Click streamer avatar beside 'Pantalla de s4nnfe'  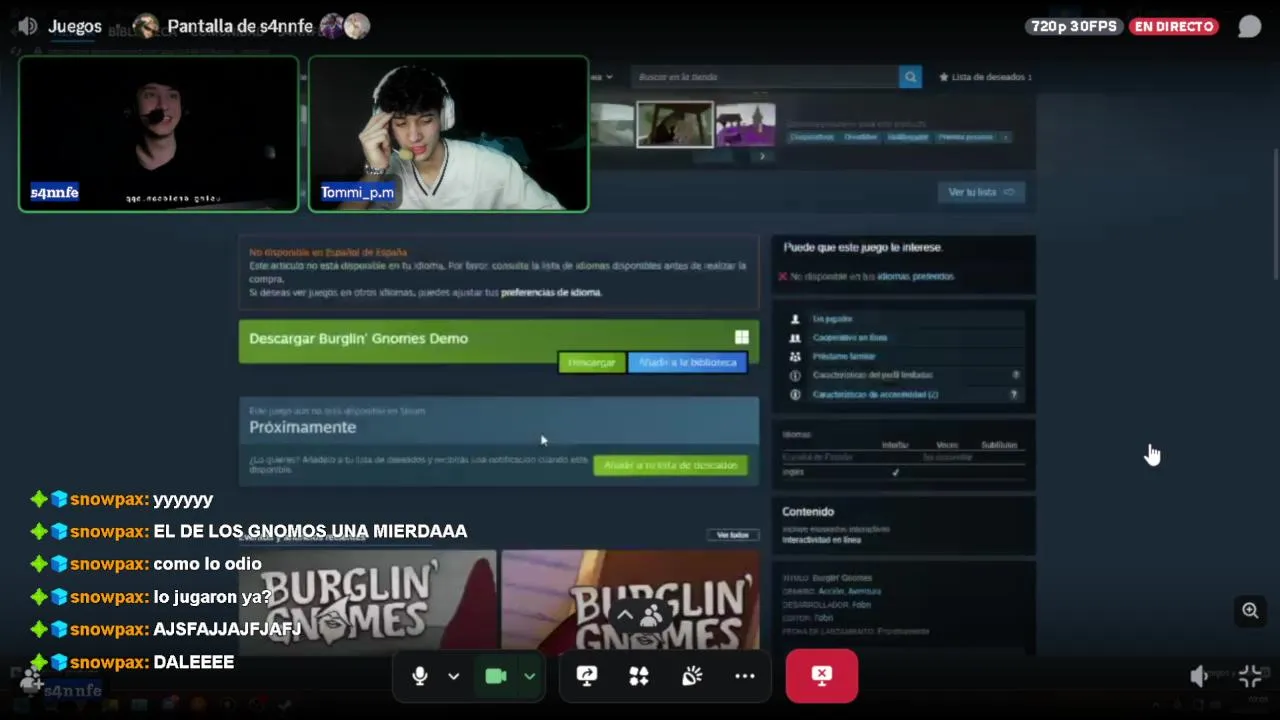(146, 27)
